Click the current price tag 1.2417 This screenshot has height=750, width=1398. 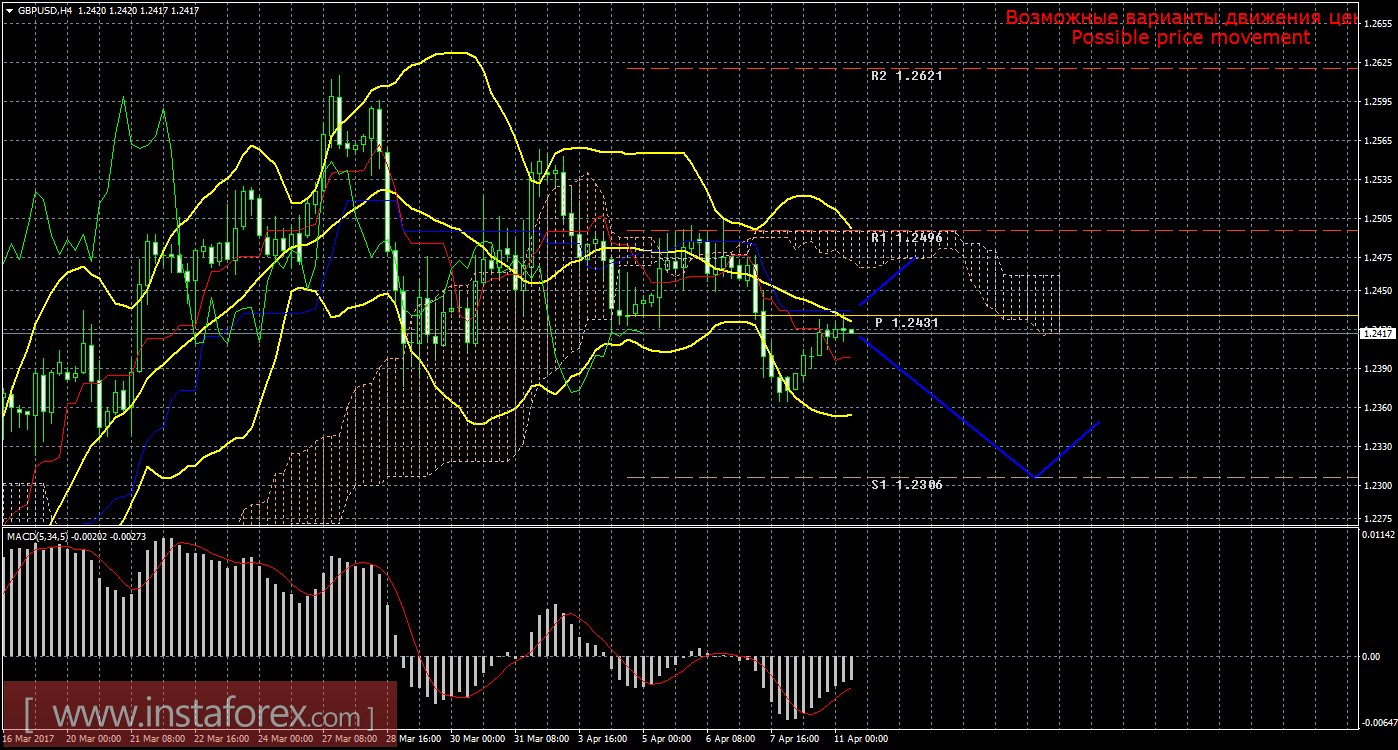coord(1378,333)
